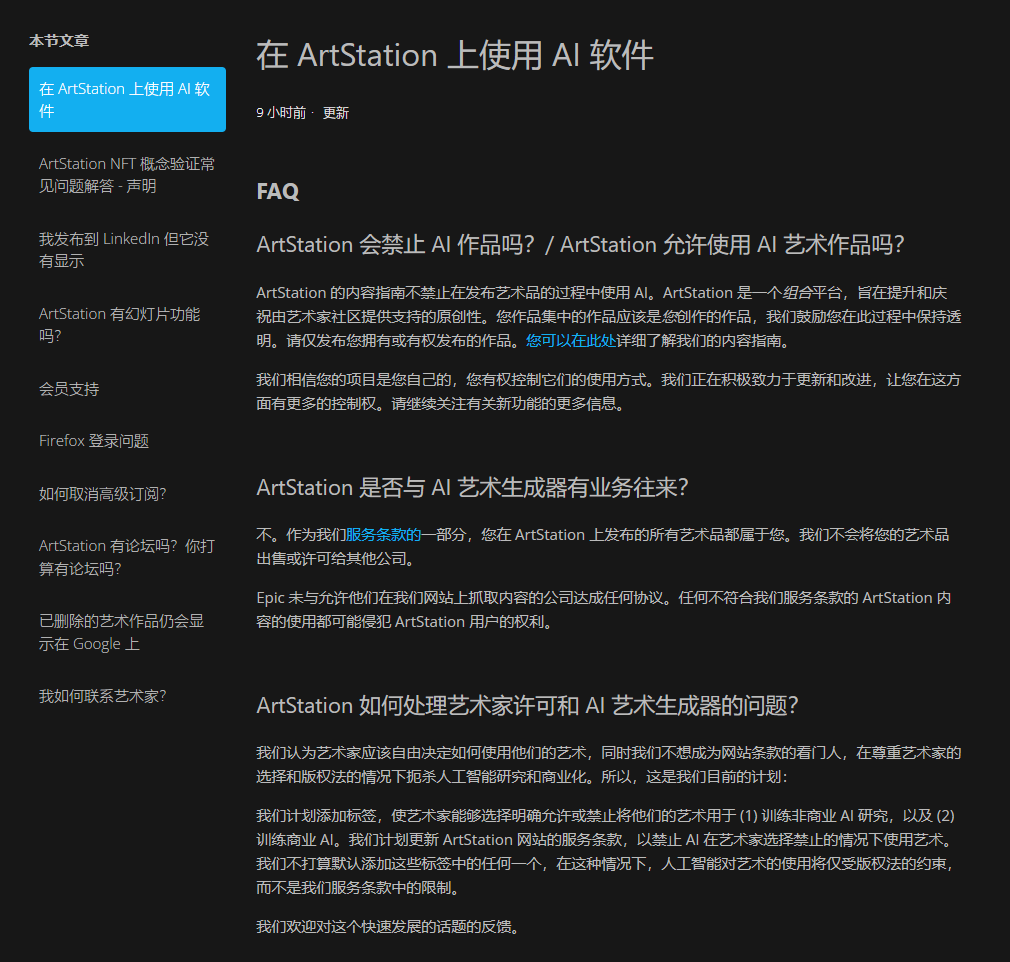
Task: Follow the 您可以在此处 content guidelines link
Action: click(571, 340)
